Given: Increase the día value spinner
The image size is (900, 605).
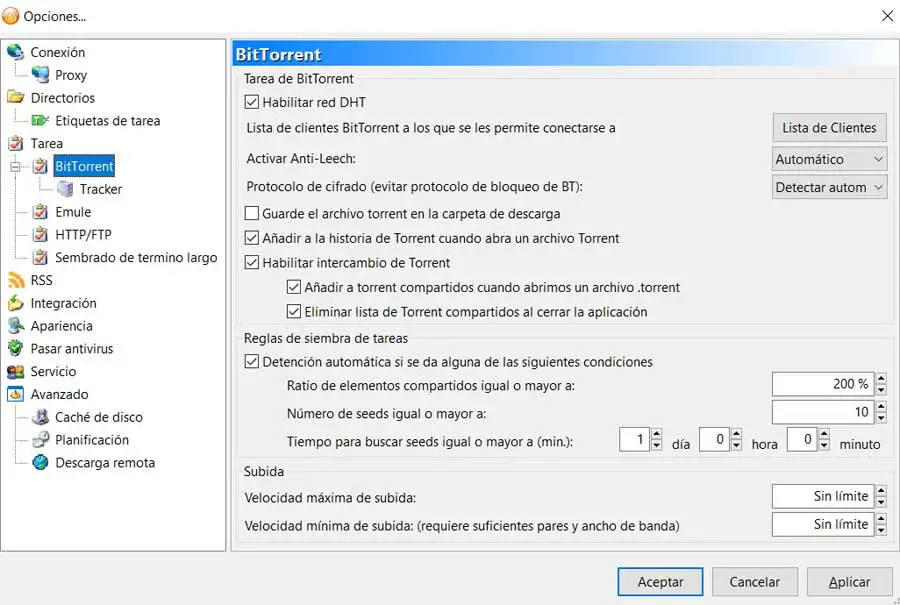Looking at the screenshot, I should click(x=657, y=434).
